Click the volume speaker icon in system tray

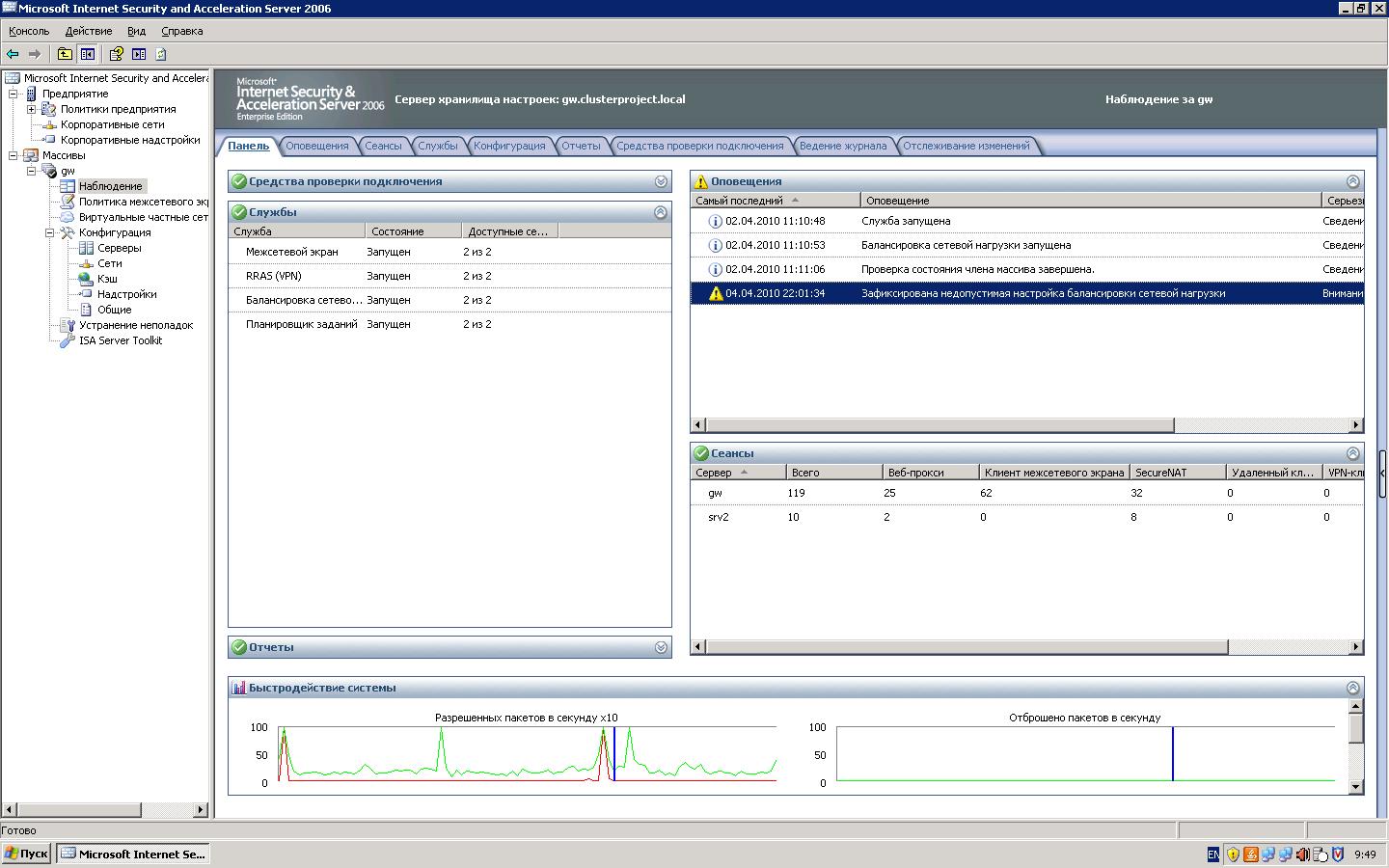1303,854
